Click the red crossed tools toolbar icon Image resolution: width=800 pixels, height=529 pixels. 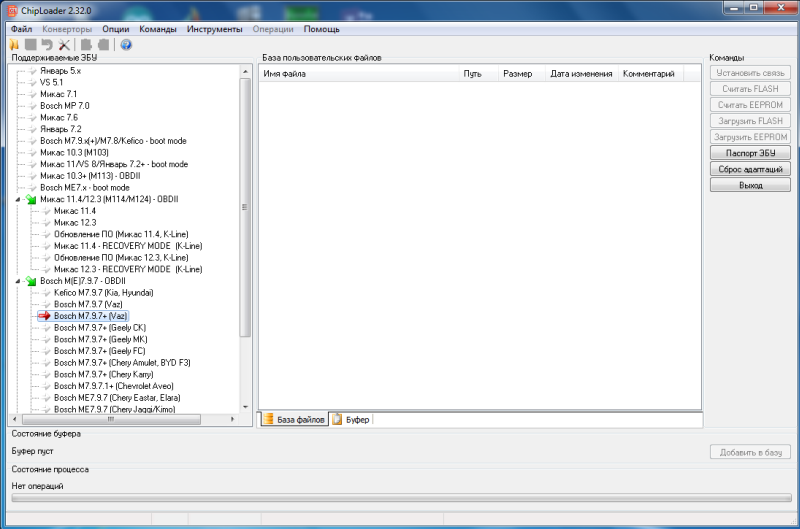click(x=64, y=44)
